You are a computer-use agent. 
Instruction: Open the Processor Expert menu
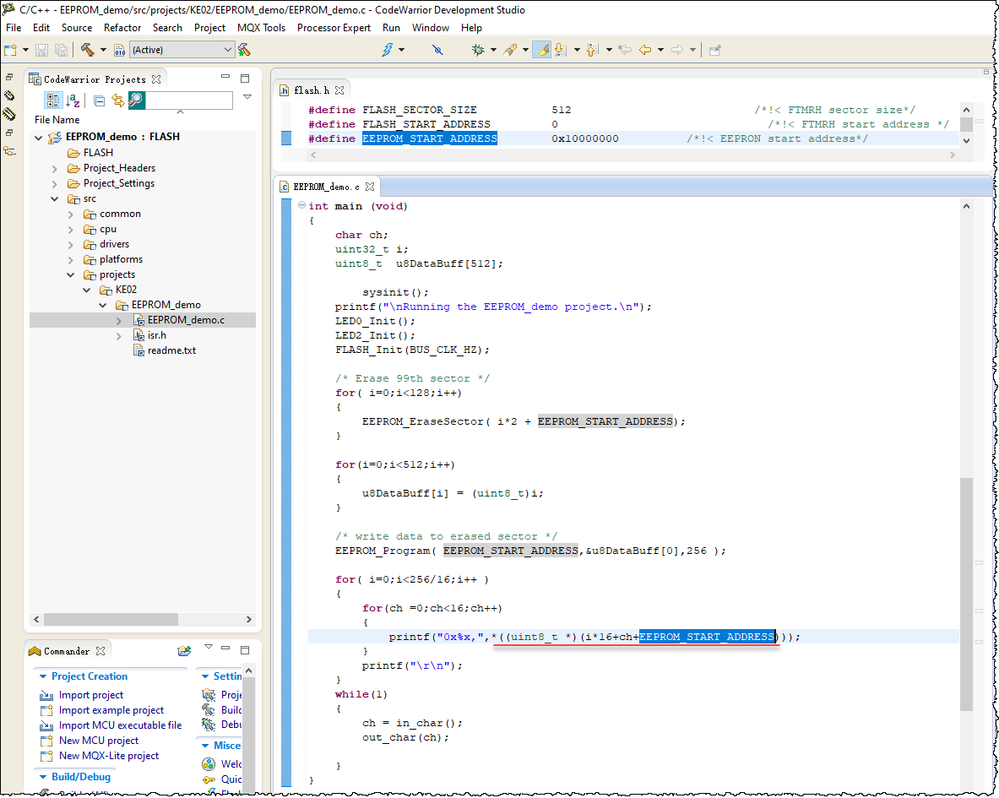point(333,28)
